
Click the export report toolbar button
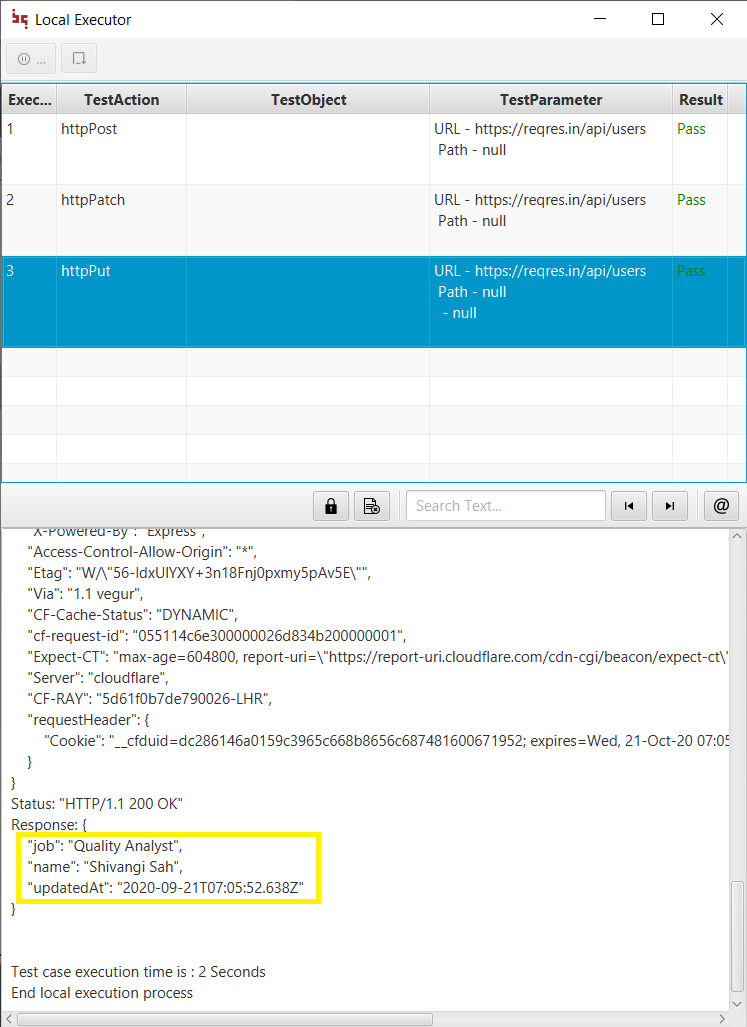(x=79, y=59)
